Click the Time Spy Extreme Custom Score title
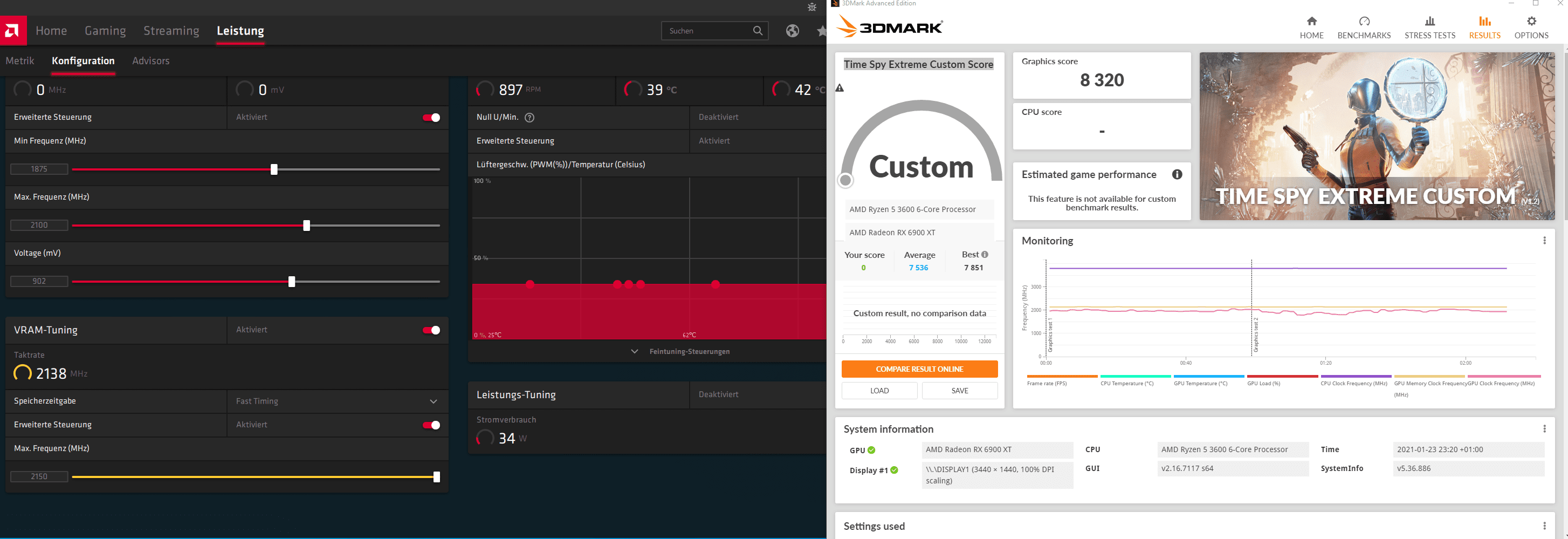 point(918,65)
